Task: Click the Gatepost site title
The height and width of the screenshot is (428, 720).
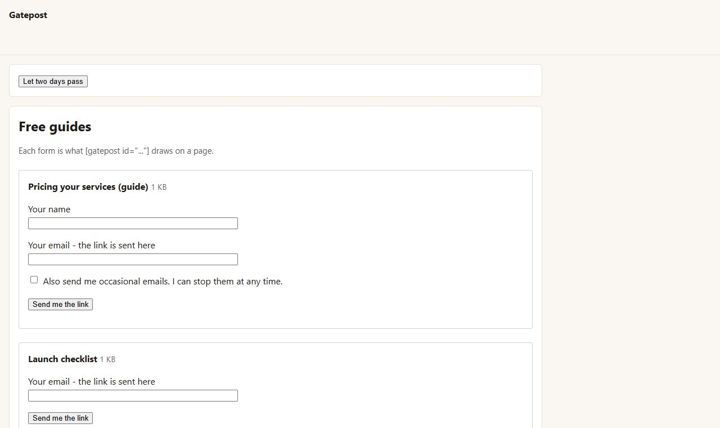Action: tap(28, 15)
